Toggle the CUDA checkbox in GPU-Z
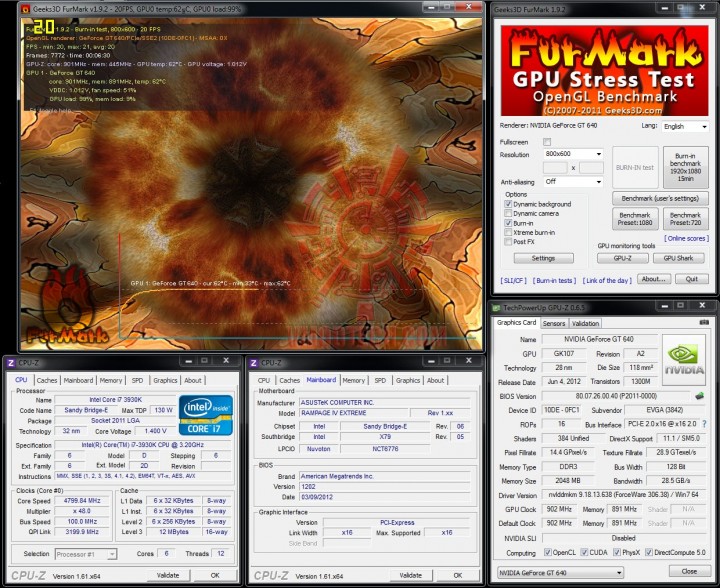720x588 pixels. (x=584, y=552)
